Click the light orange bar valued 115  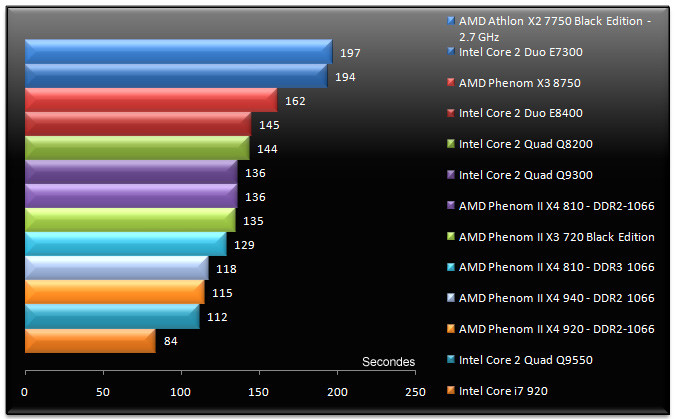pos(115,292)
